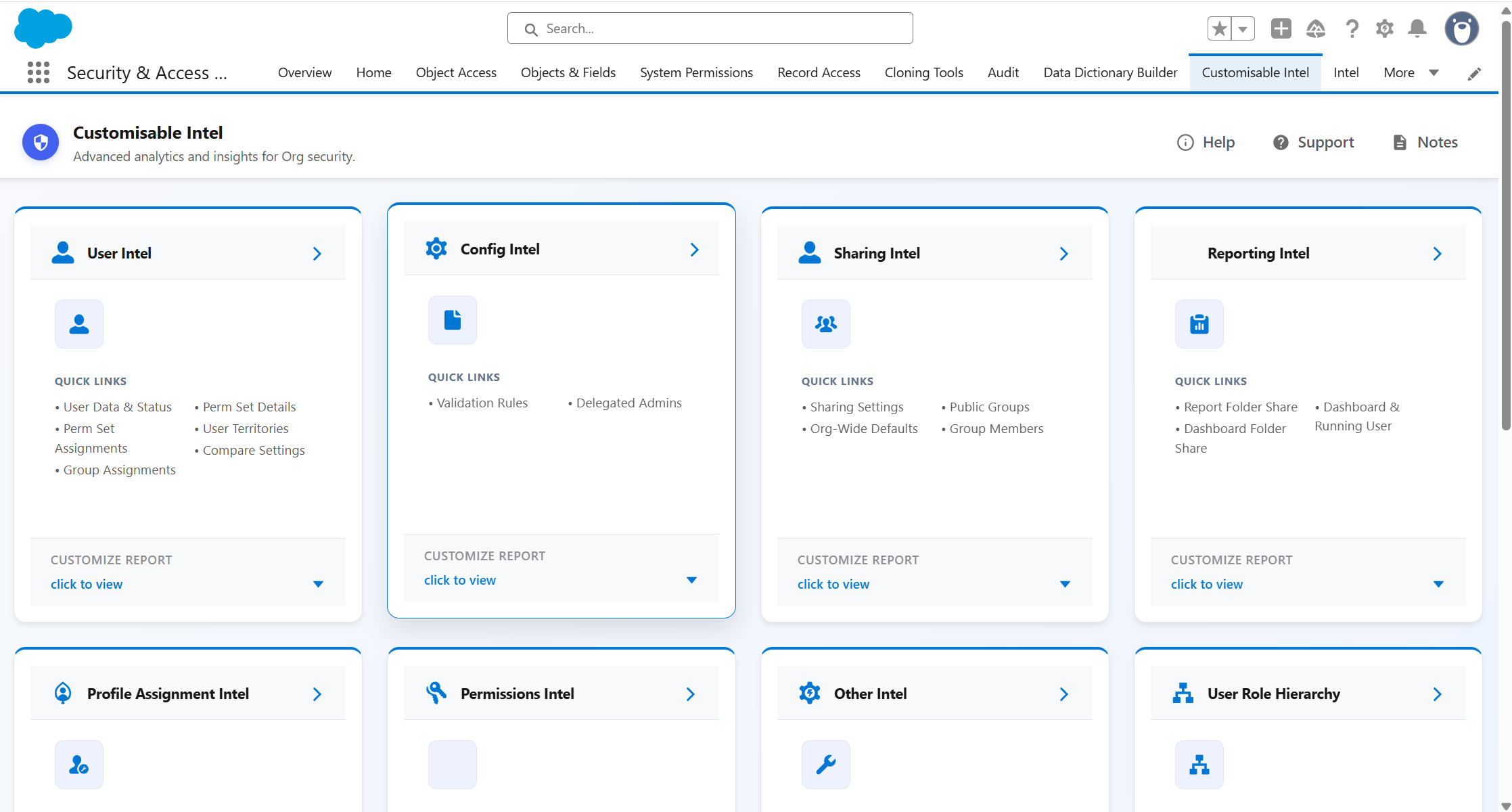Expand Profile Assignment Intel chevron
The height and width of the screenshot is (812, 1512).
[x=317, y=694]
